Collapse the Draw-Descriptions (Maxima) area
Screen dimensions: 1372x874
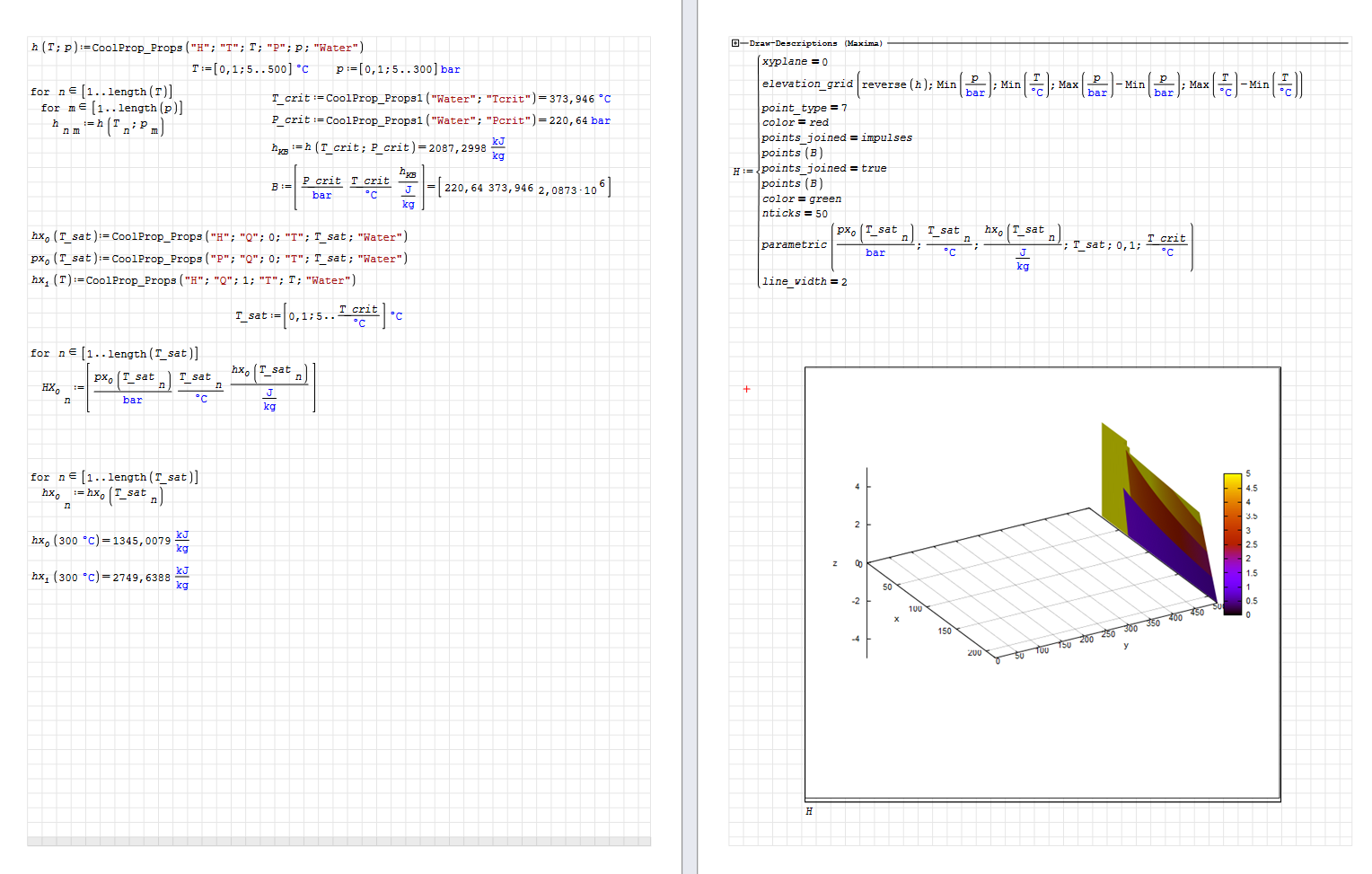click(735, 43)
